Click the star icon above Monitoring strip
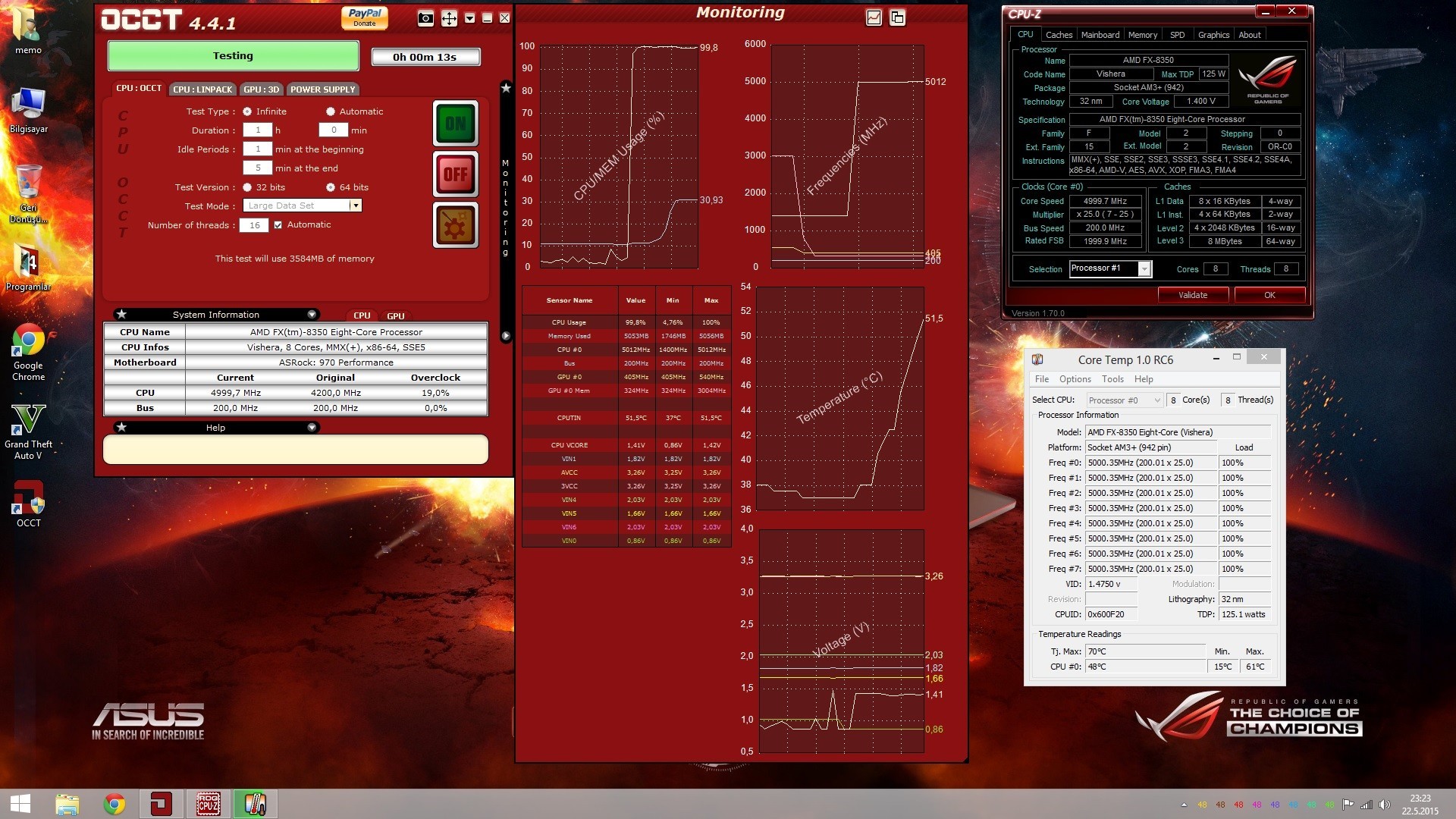Screen dimensions: 1456x819 pyautogui.click(x=506, y=88)
